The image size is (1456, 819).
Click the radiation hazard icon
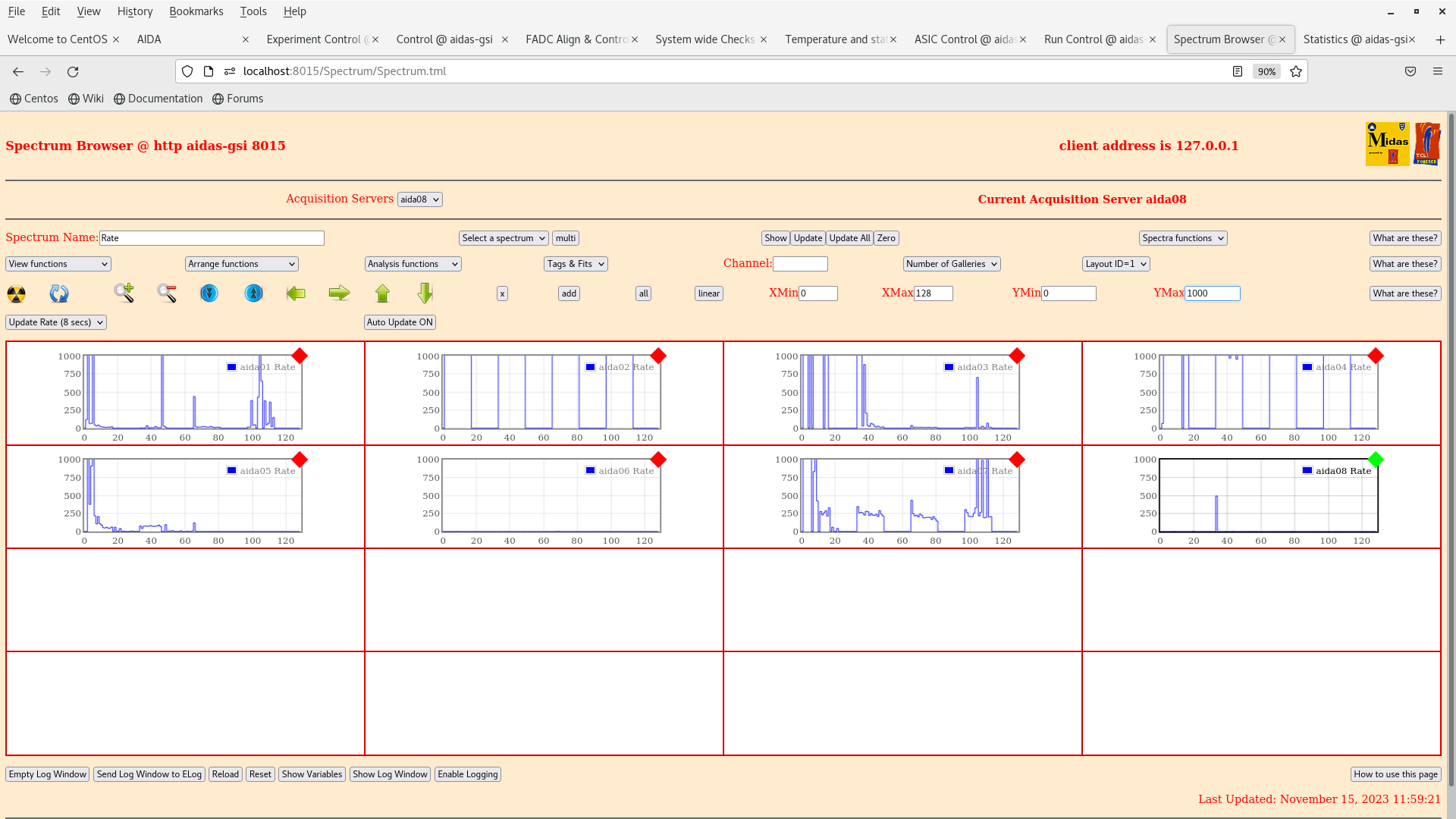pos(16,293)
